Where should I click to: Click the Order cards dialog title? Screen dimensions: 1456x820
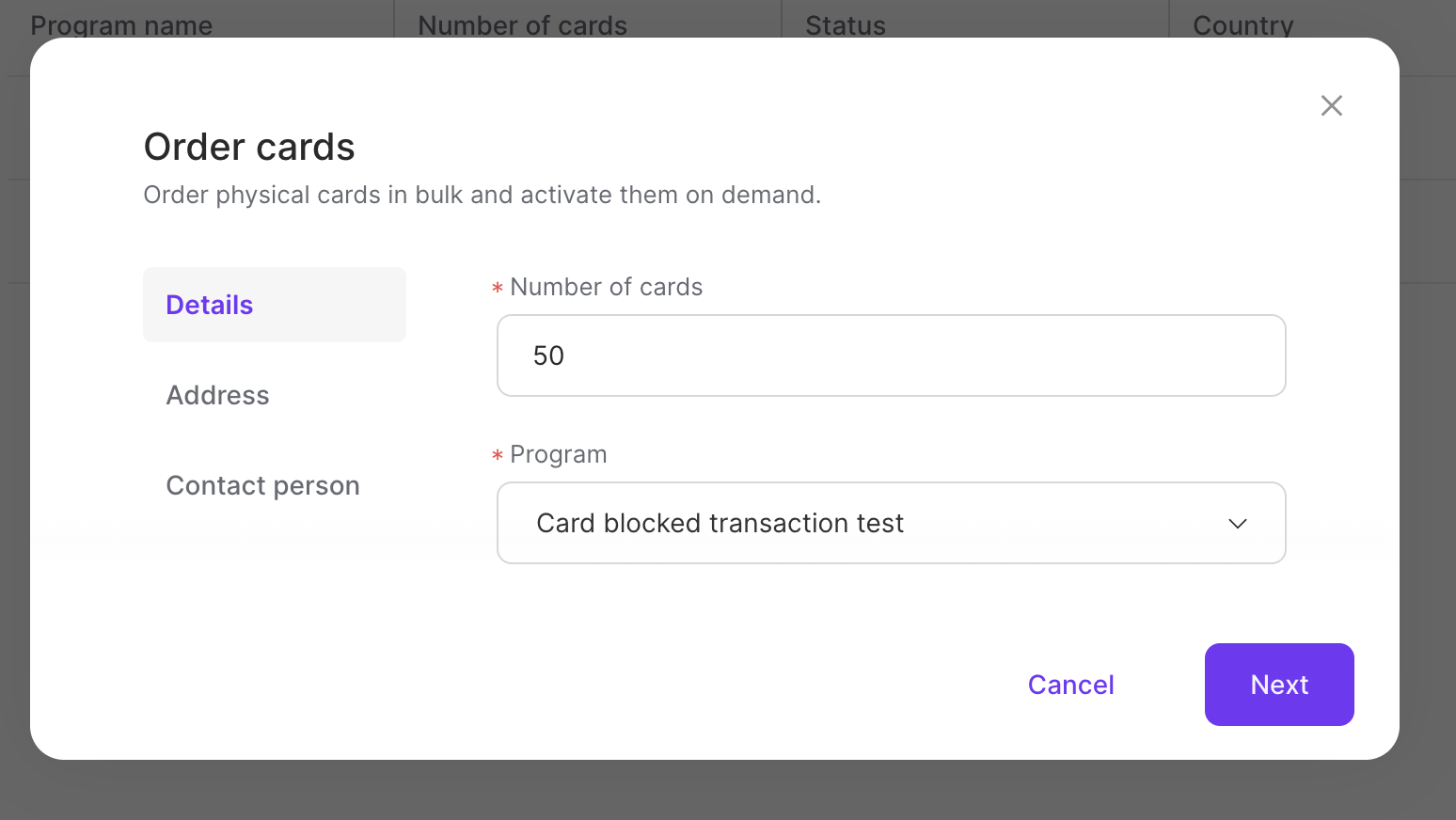point(248,147)
